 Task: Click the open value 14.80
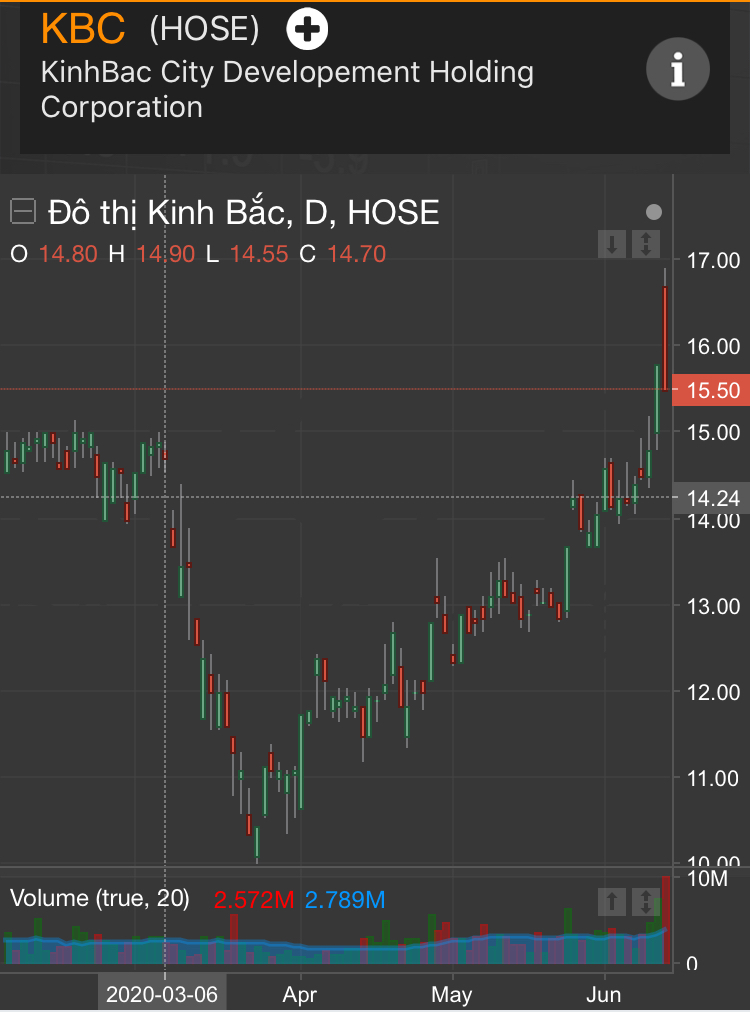(x=68, y=254)
